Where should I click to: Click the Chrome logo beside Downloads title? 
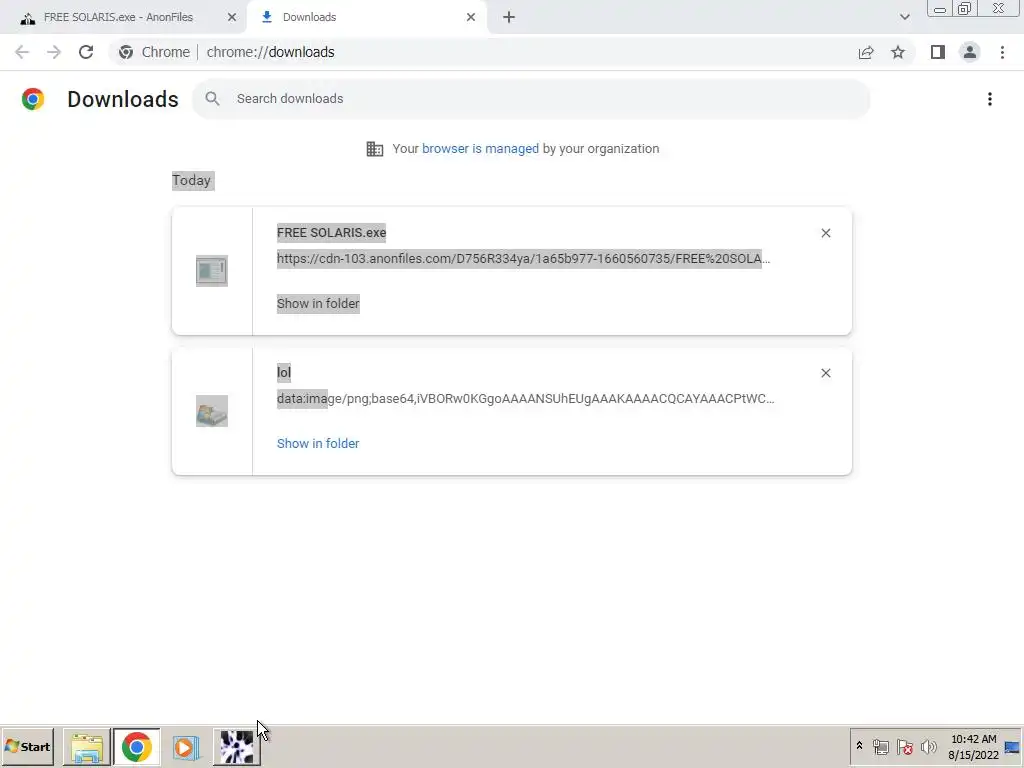coord(33,99)
